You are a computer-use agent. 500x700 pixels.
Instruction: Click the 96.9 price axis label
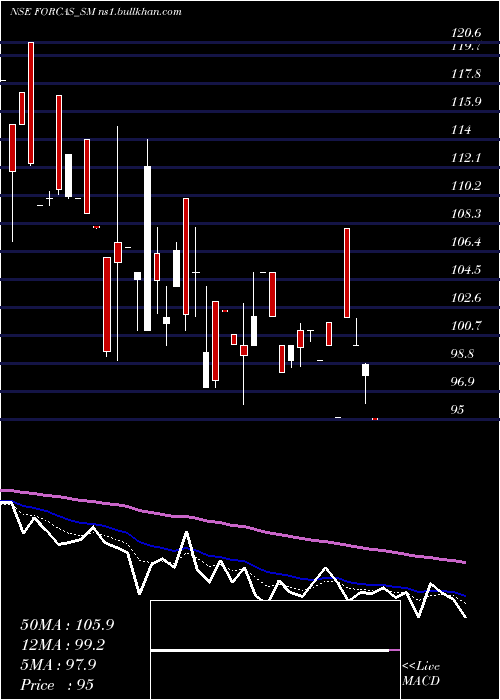463,382
